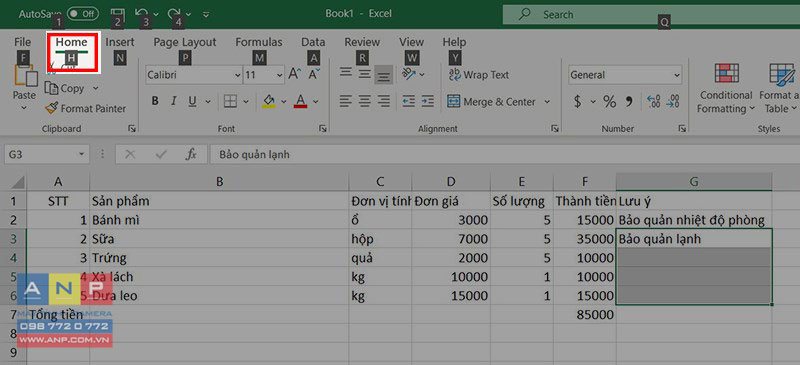Toggle the AutoSave switch
800x365 pixels.
pyautogui.click(x=83, y=14)
